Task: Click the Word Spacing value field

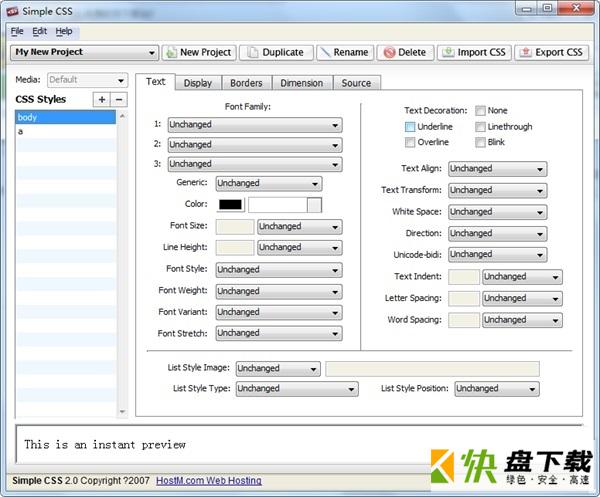Action: [x=464, y=320]
